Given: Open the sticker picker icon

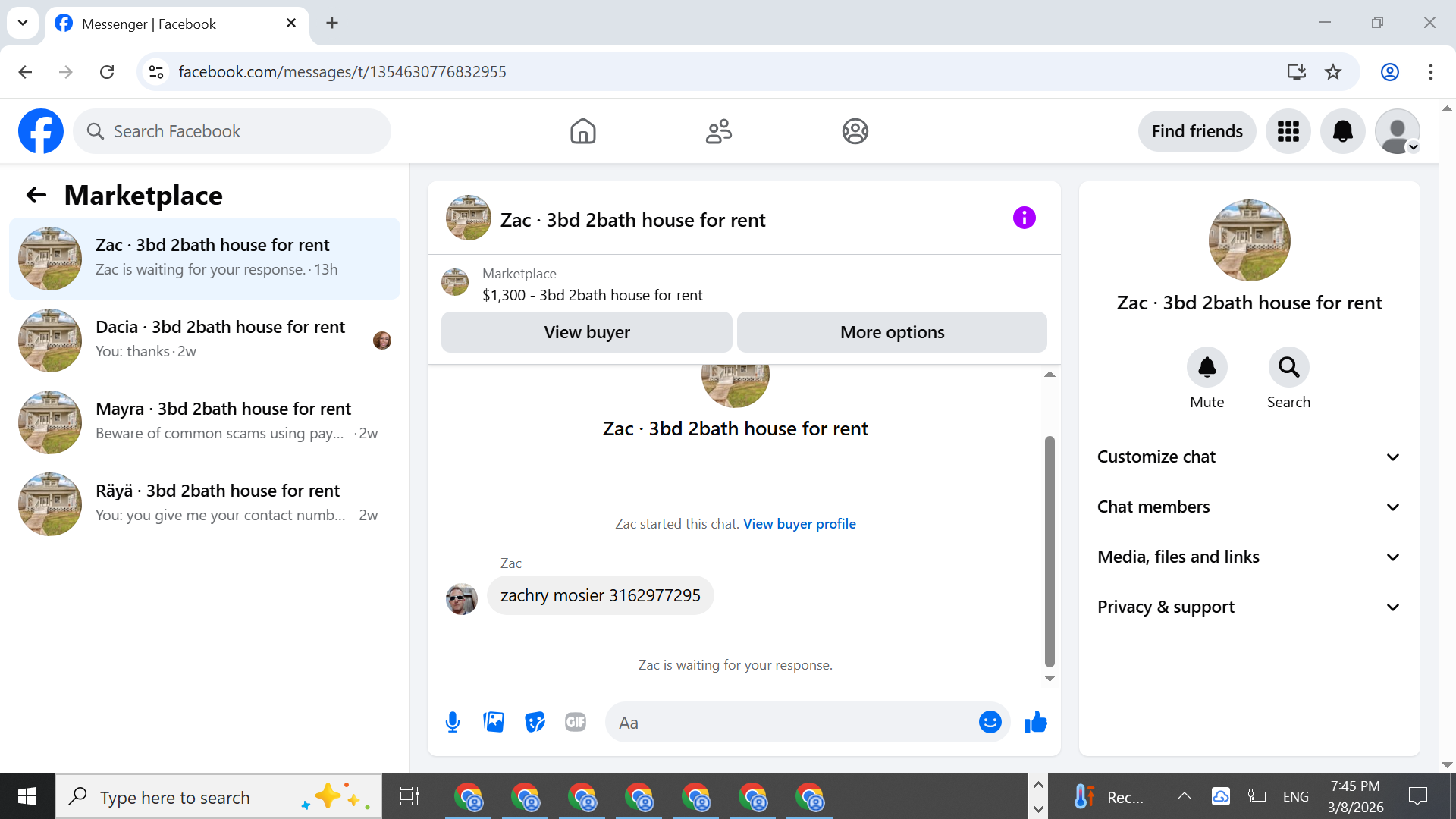Looking at the screenshot, I should pyautogui.click(x=535, y=722).
